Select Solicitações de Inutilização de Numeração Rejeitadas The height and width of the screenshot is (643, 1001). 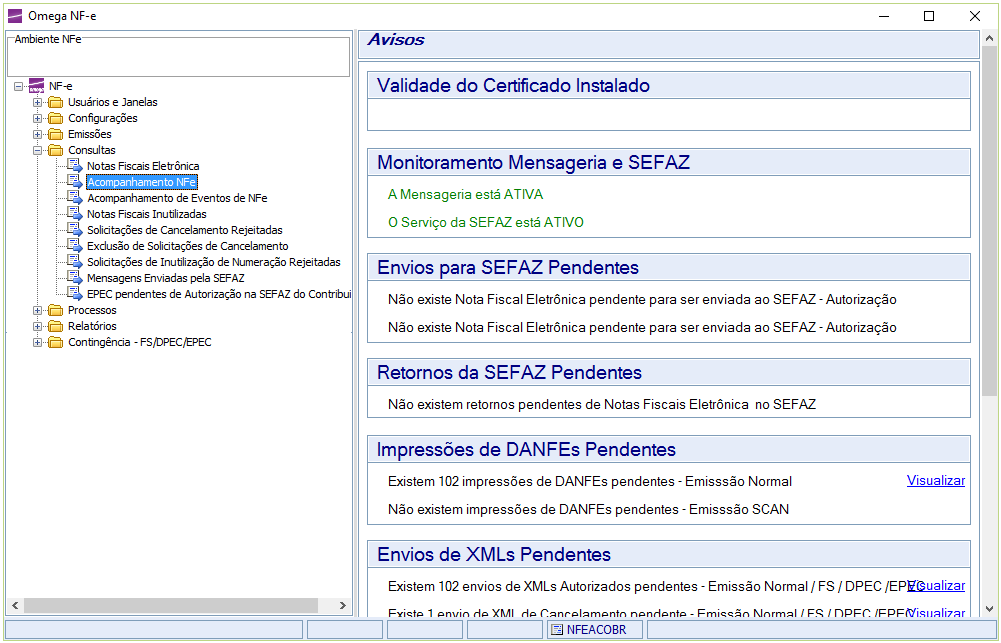click(x=213, y=262)
